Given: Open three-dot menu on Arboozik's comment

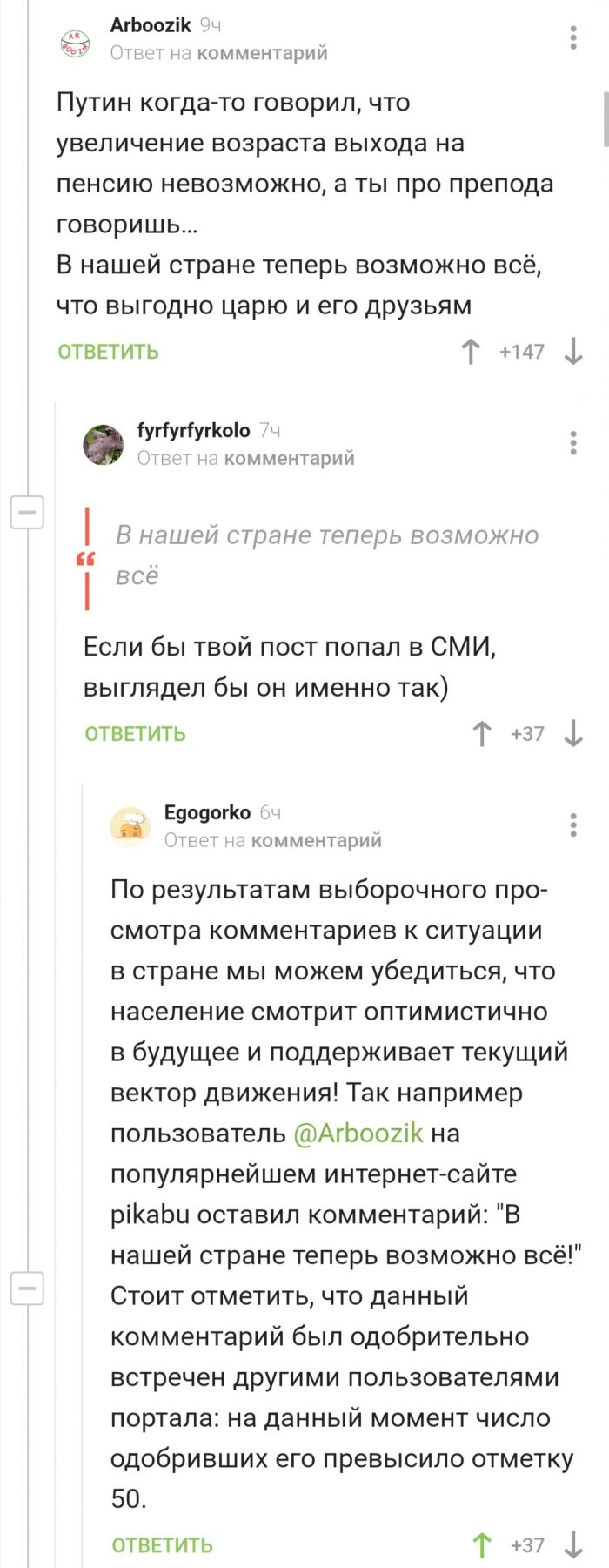Looking at the screenshot, I should (x=572, y=37).
